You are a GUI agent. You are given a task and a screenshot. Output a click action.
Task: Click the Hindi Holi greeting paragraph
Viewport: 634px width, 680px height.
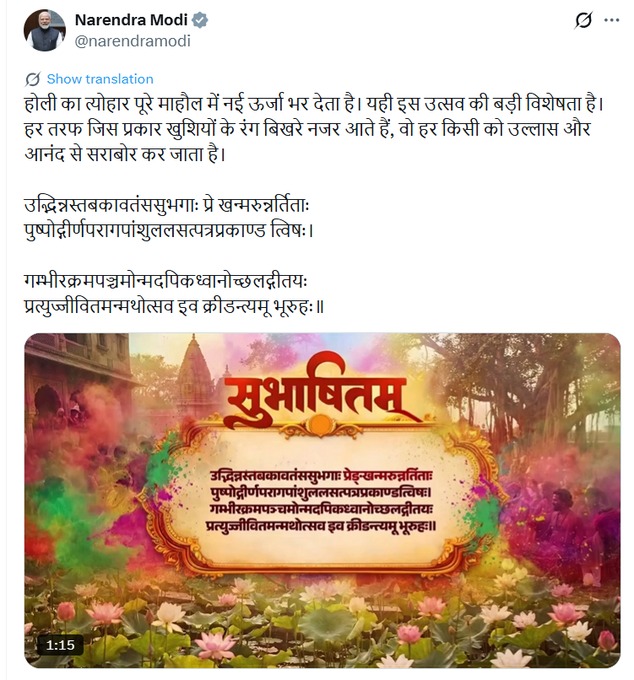point(314,129)
